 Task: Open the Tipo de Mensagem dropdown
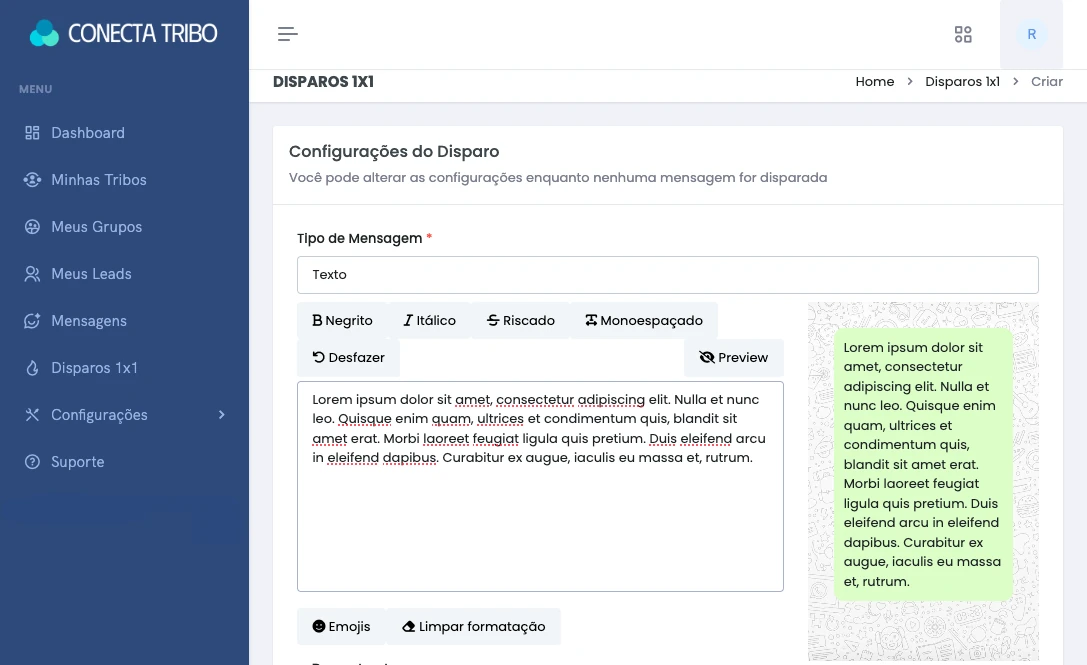(x=667, y=275)
